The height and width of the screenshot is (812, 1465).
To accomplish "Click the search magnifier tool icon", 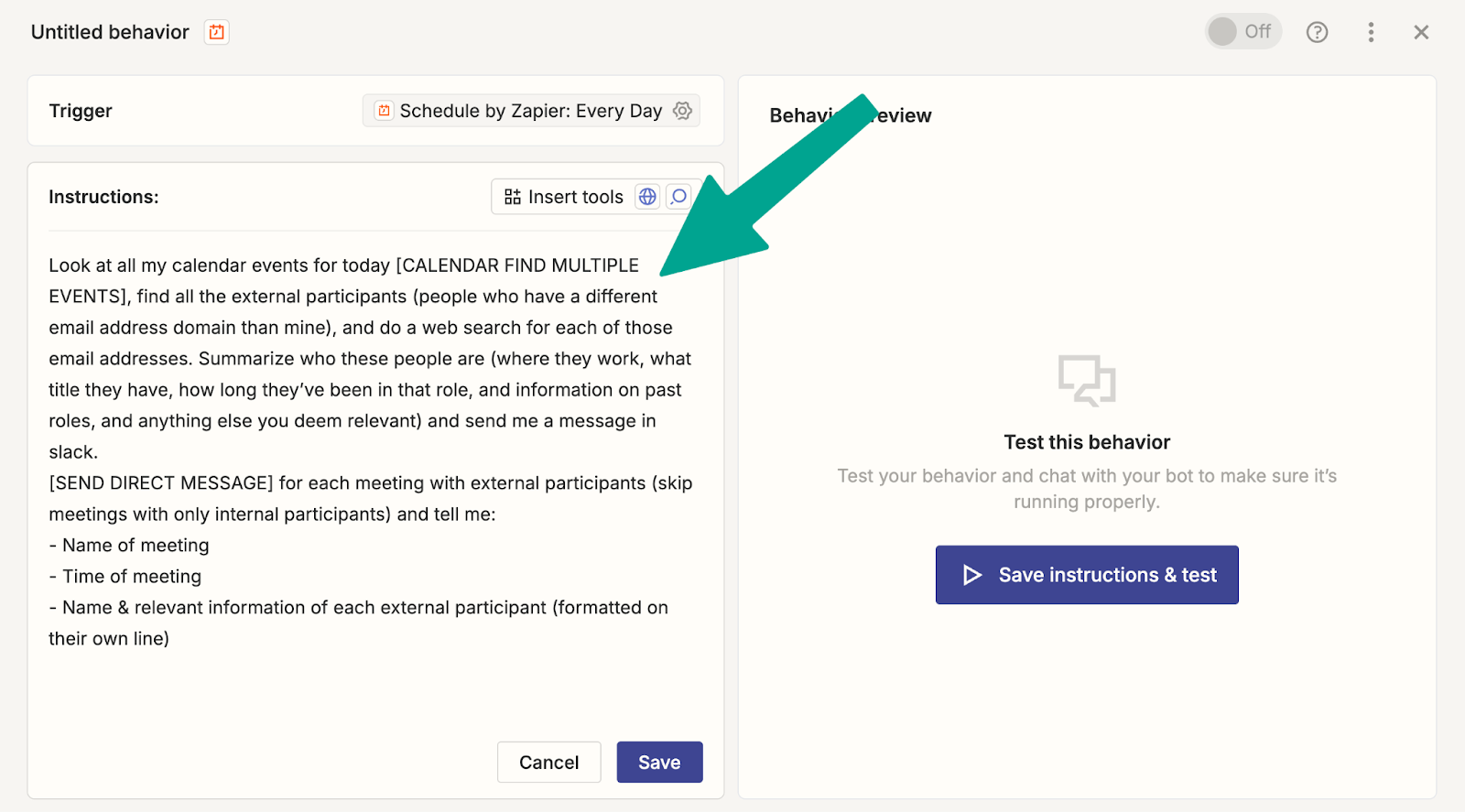I will 678,197.
